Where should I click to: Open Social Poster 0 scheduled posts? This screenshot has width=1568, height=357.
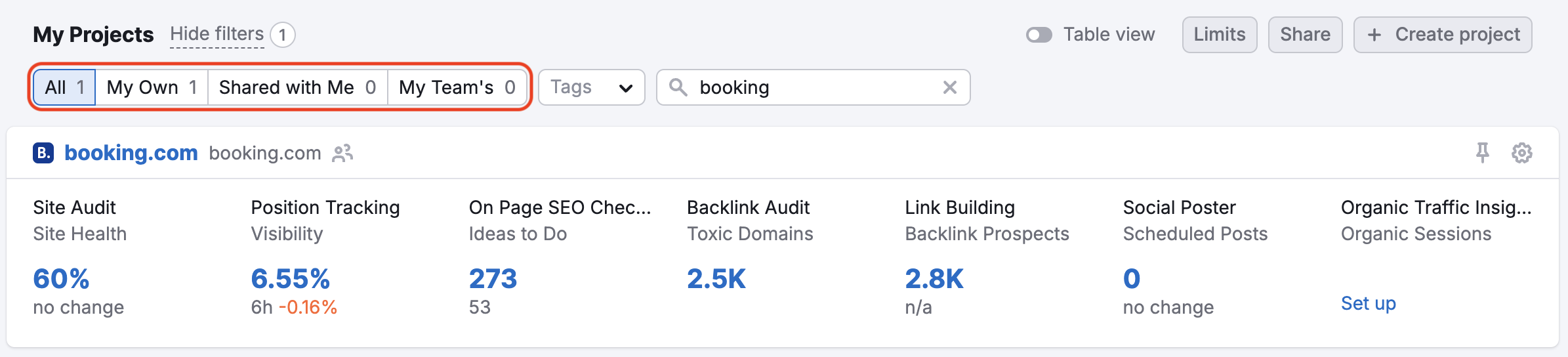(x=1132, y=279)
